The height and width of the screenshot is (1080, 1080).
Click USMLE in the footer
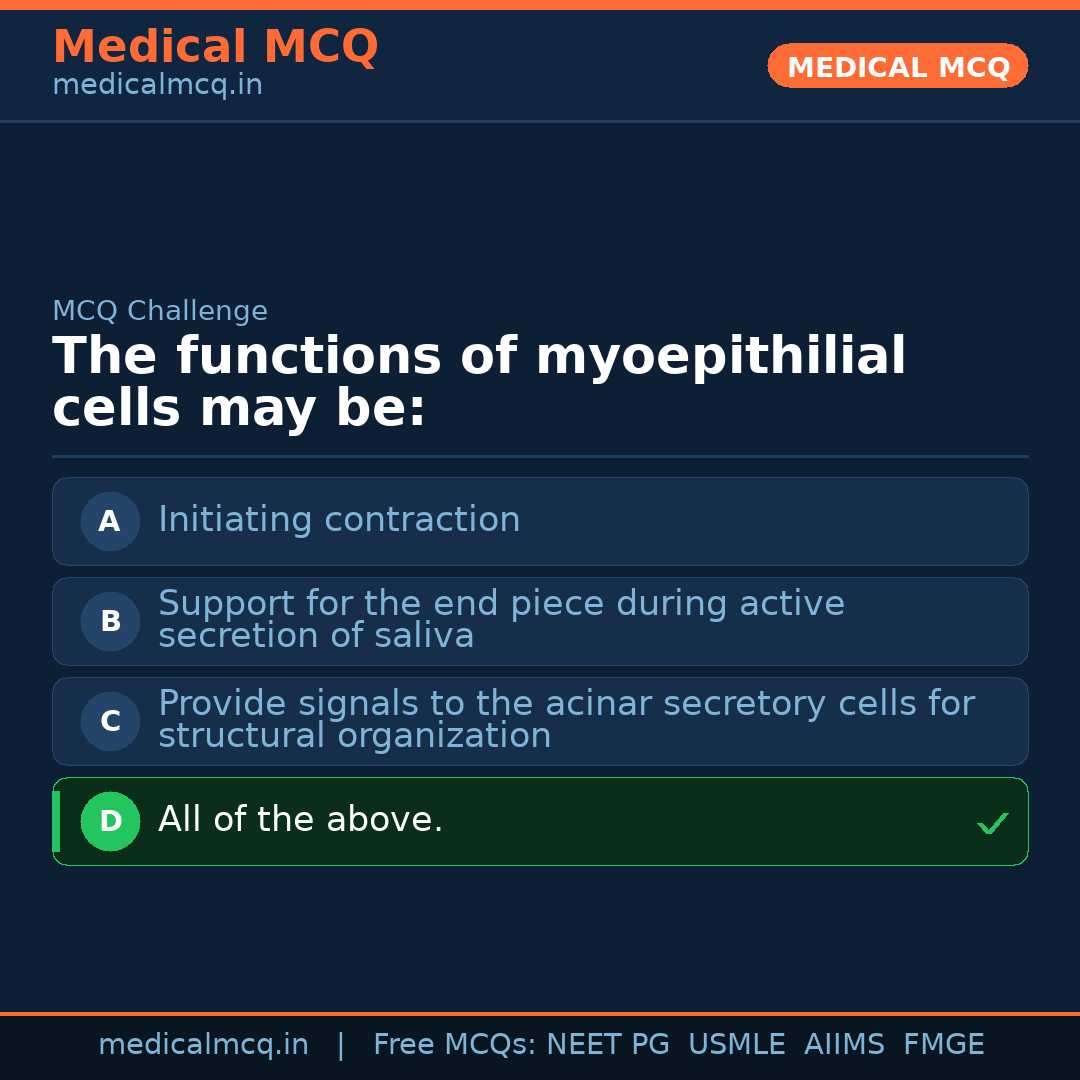coord(736,1045)
